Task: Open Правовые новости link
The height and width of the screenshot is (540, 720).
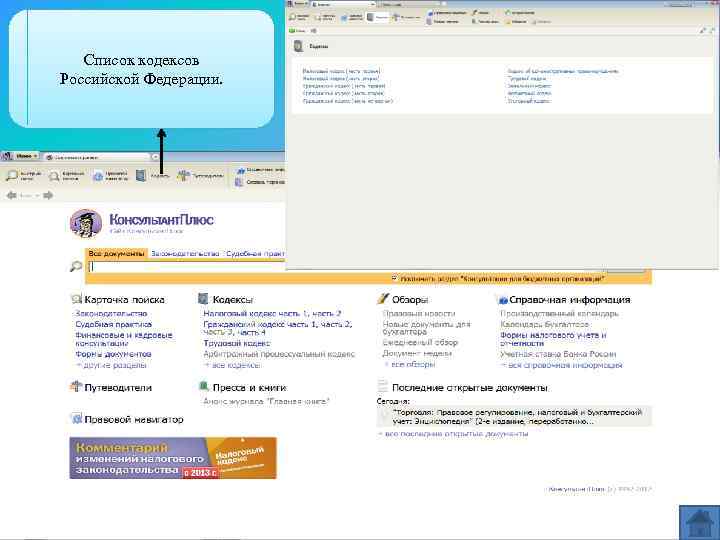Action: (419, 314)
